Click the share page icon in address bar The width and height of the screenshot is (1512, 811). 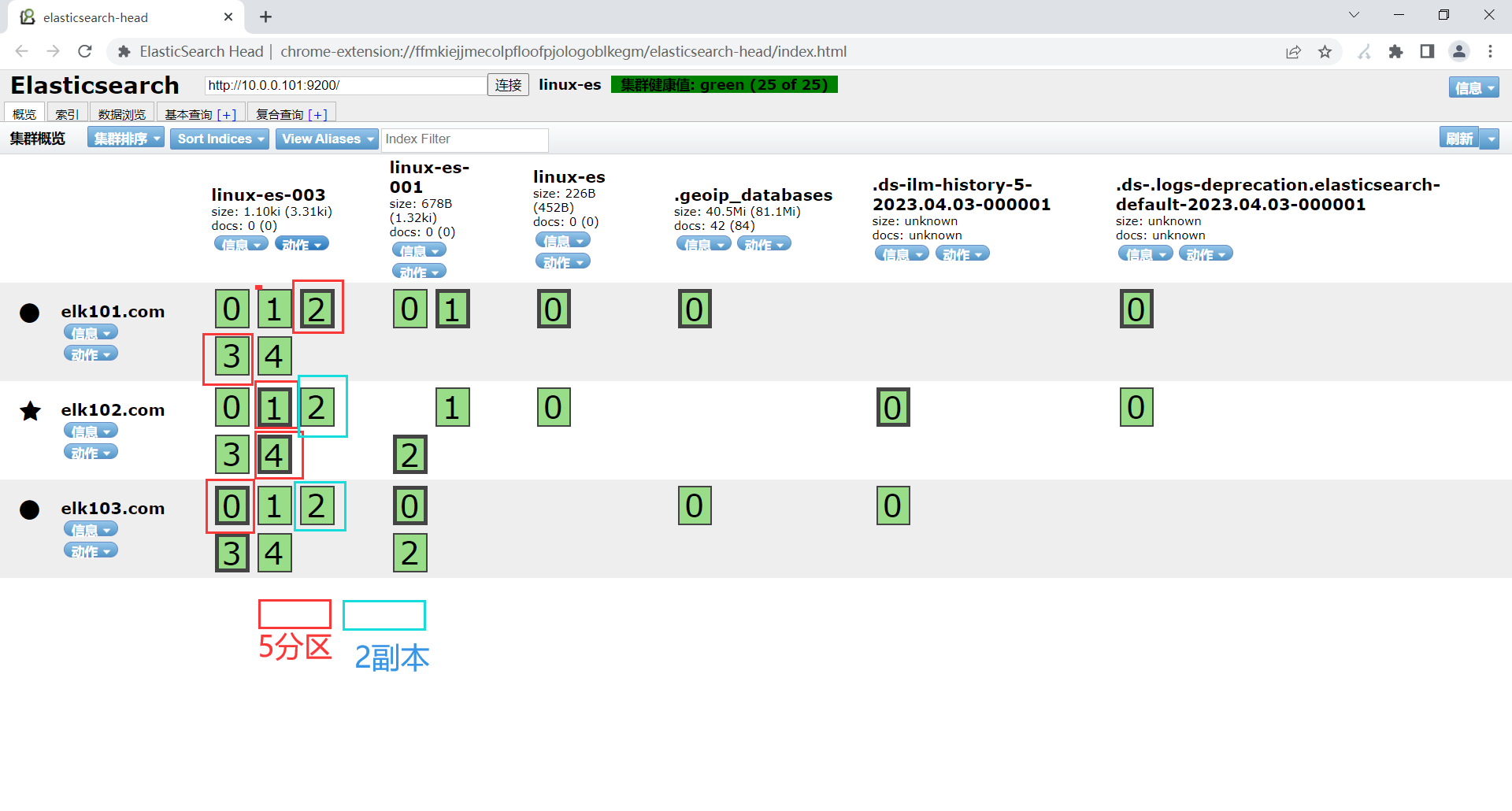(1293, 52)
